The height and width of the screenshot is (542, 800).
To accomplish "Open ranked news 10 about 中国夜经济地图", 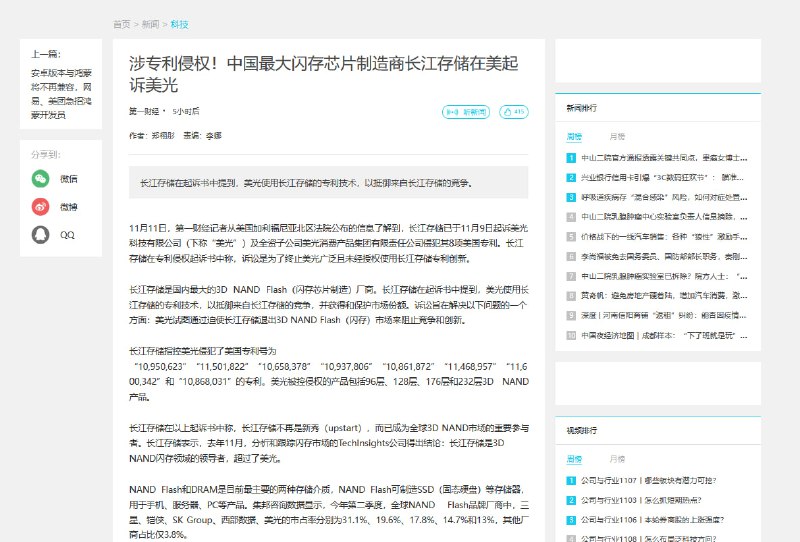I will point(664,335).
